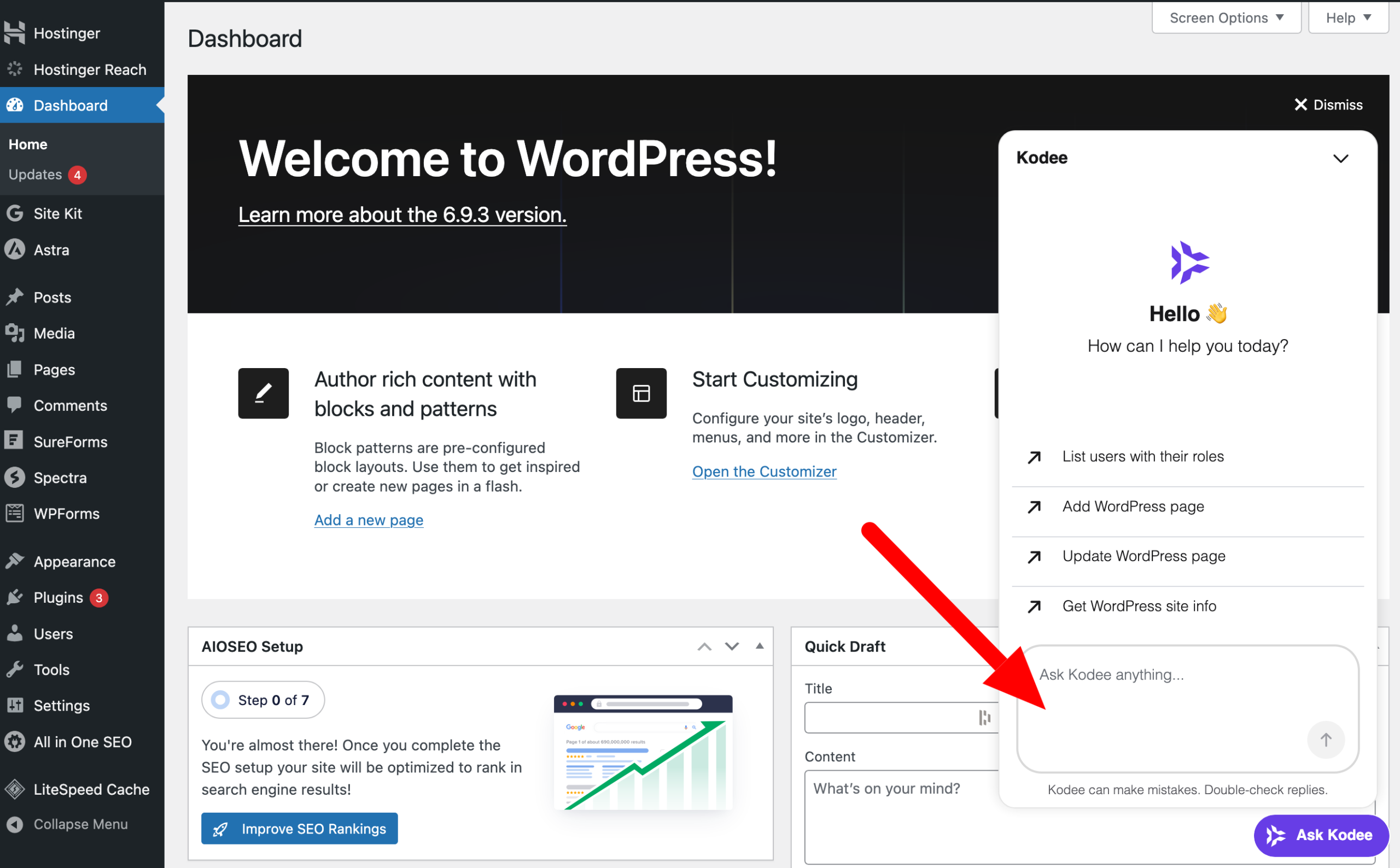Viewport: 1400px width, 868px height.
Task: Click the Site Kit Google icon
Action: [15, 213]
